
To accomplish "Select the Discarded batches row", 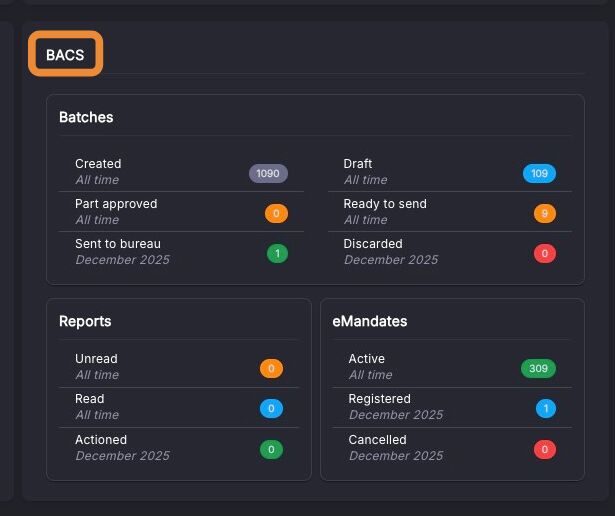I will point(450,252).
